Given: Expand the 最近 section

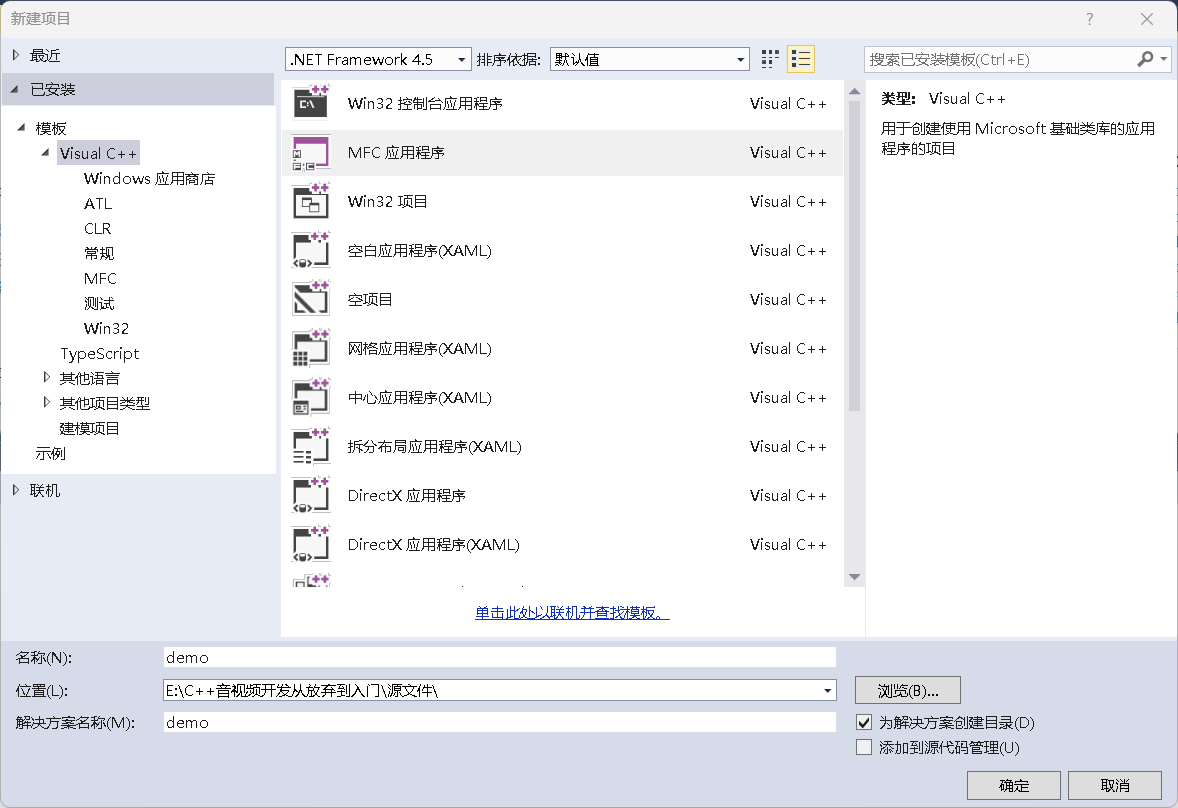Looking at the screenshot, I should point(16,55).
